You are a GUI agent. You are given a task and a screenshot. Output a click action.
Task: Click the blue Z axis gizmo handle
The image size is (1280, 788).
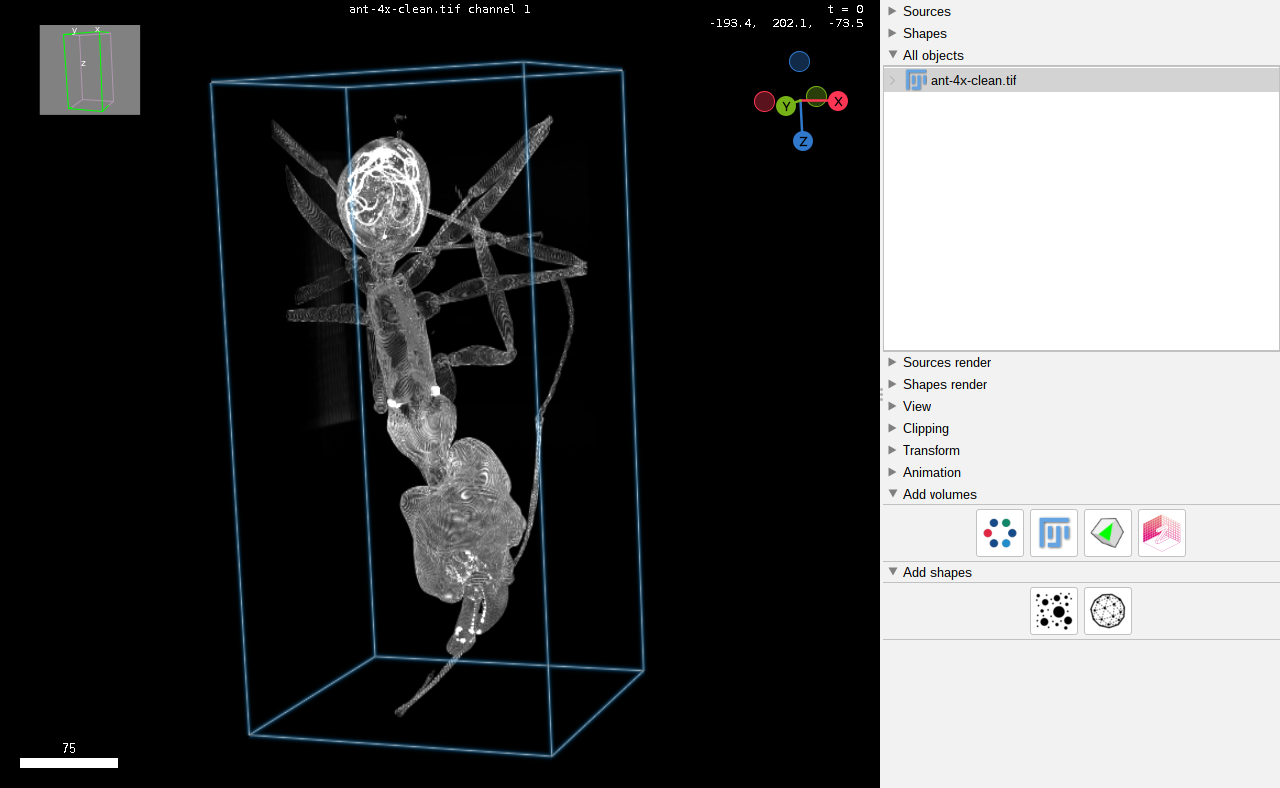803,141
